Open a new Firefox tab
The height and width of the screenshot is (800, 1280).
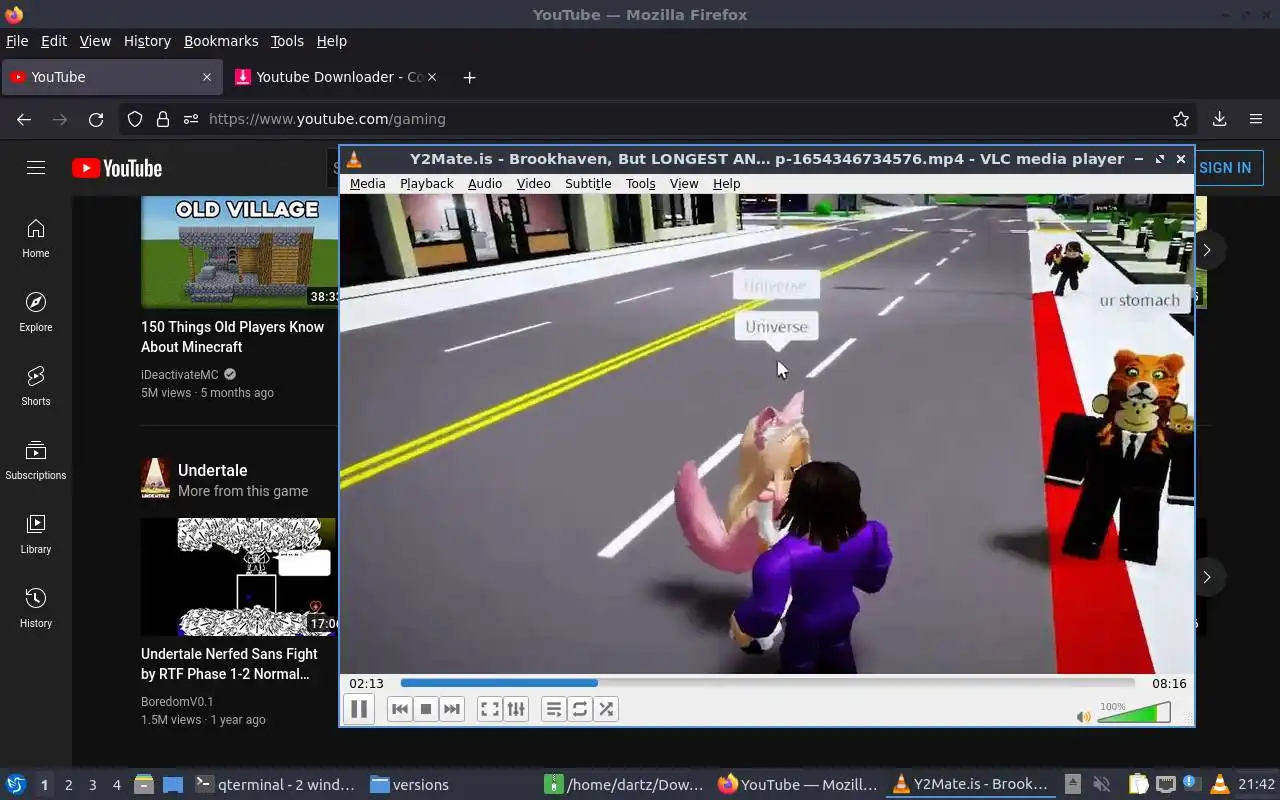470,77
